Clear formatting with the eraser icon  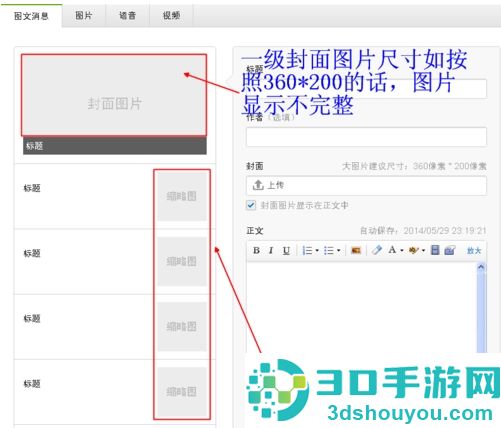click(377, 250)
